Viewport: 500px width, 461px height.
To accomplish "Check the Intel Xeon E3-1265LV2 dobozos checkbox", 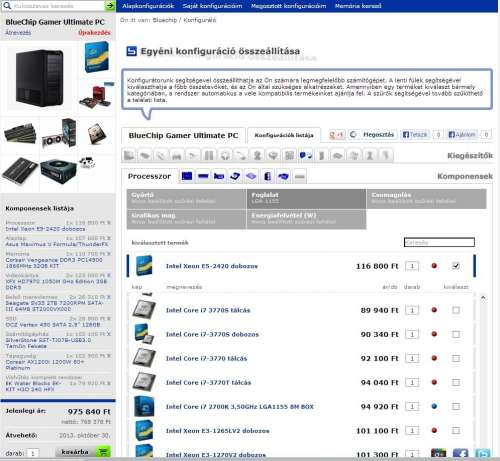I will 456,431.
